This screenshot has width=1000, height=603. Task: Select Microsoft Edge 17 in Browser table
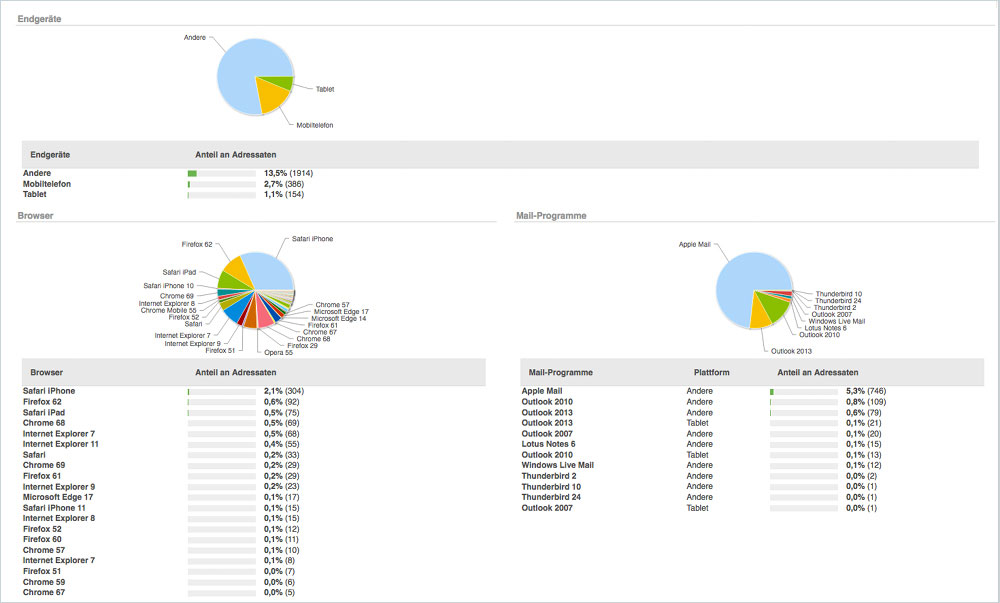58,497
